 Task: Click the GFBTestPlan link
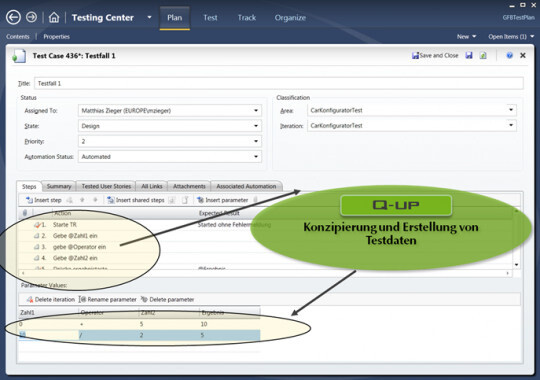[518, 18]
